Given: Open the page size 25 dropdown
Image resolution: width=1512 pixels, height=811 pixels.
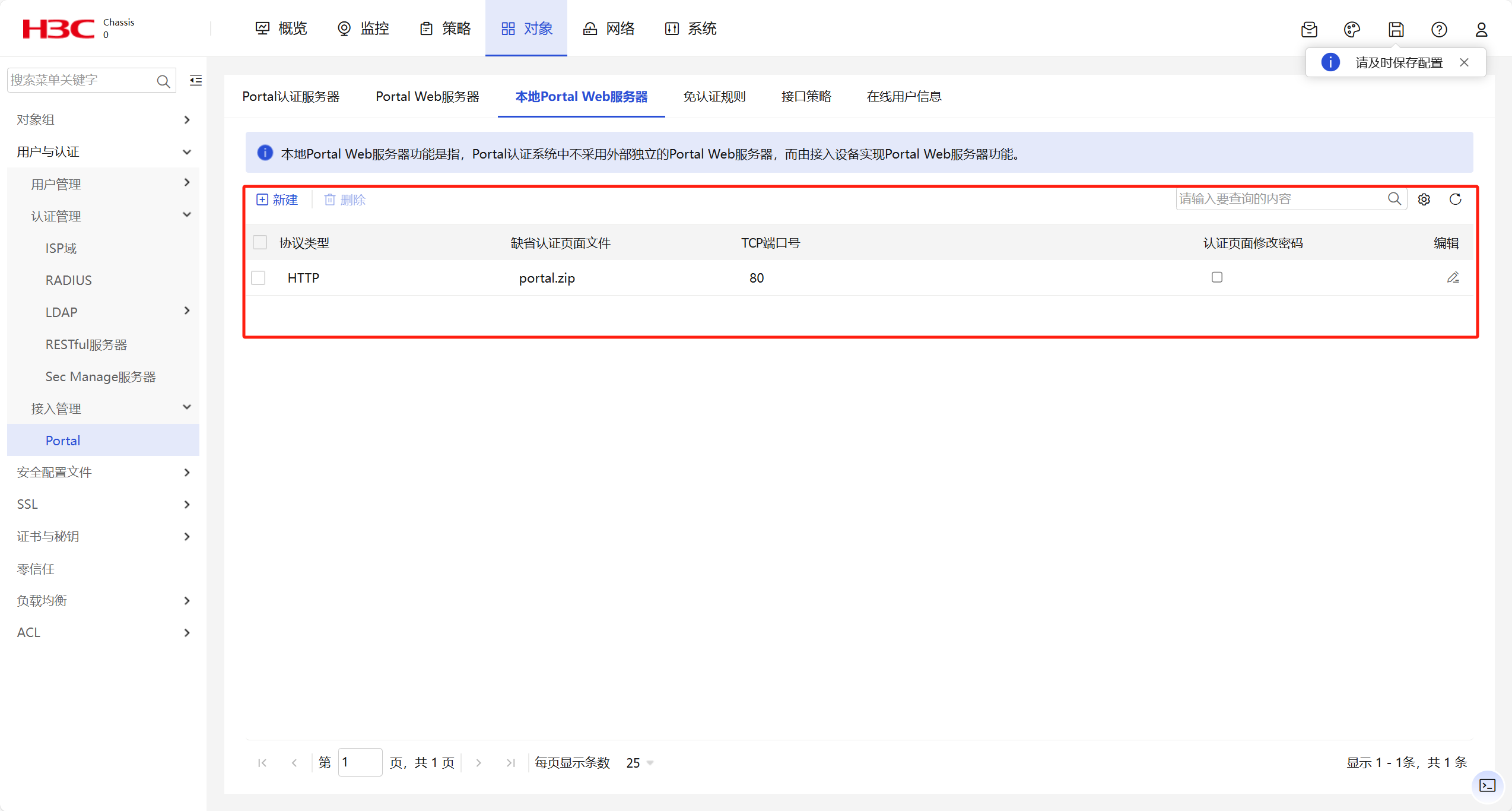Looking at the screenshot, I should [x=638, y=762].
